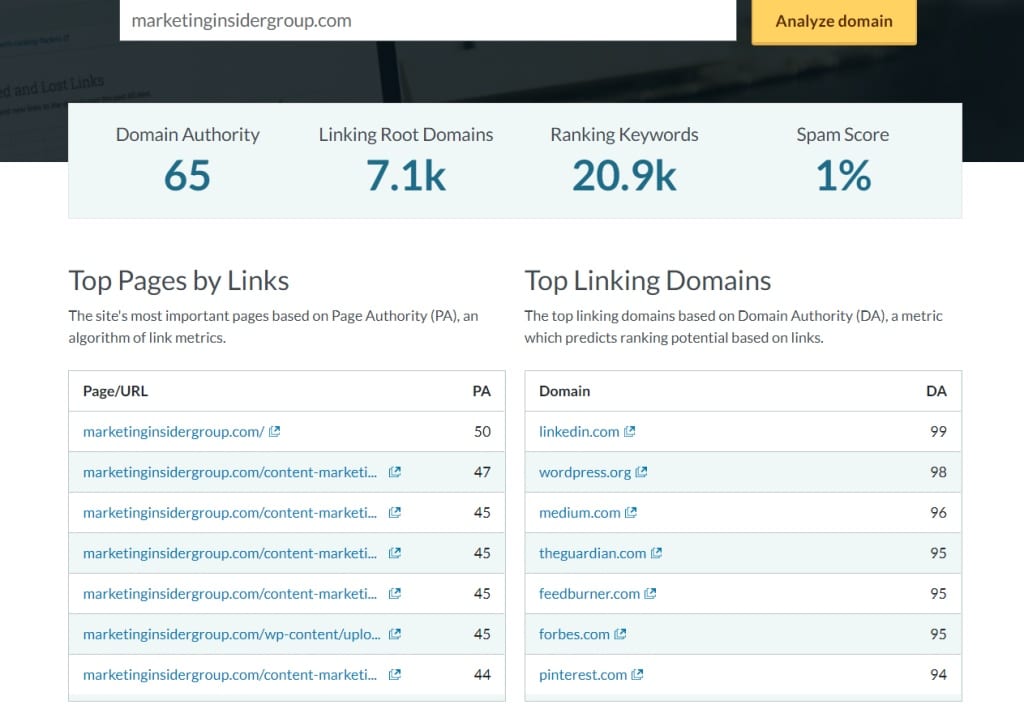Open the marketinginsidergroup.com/ page link
The height and width of the screenshot is (713, 1024).
[x=173, y=432]
